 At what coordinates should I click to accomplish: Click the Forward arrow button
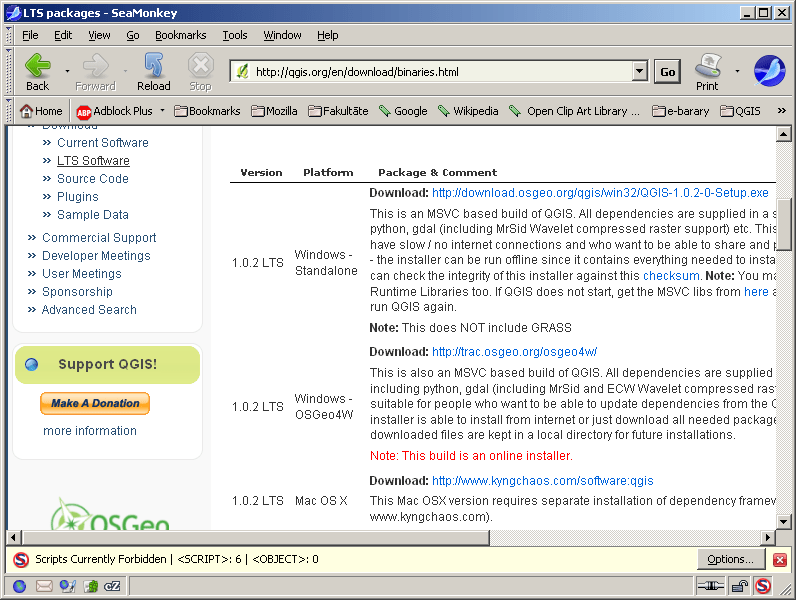coord(95,72)
